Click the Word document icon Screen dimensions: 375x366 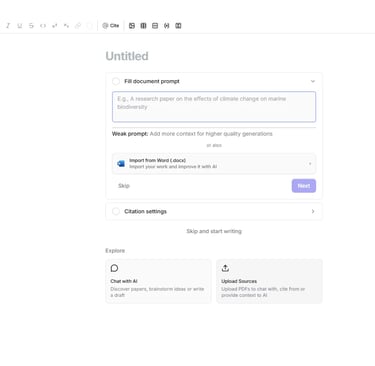pos(121,164)
